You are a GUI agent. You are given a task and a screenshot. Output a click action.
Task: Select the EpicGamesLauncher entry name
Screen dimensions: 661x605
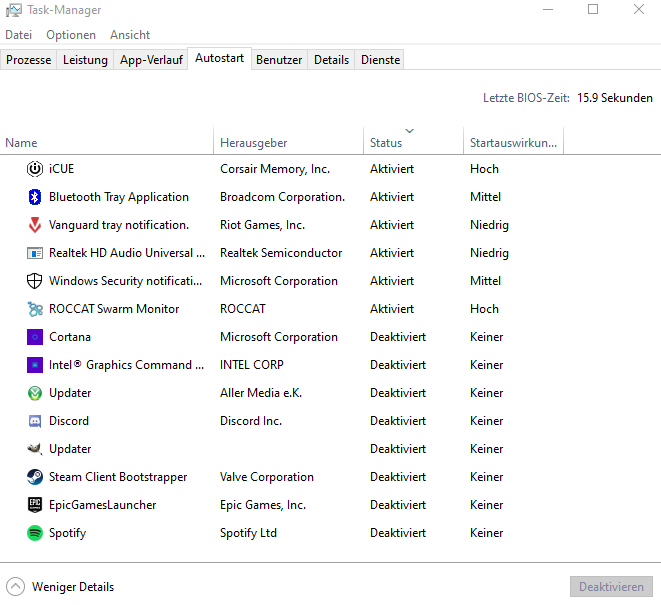pyautogui.click(x=102, y=505)
